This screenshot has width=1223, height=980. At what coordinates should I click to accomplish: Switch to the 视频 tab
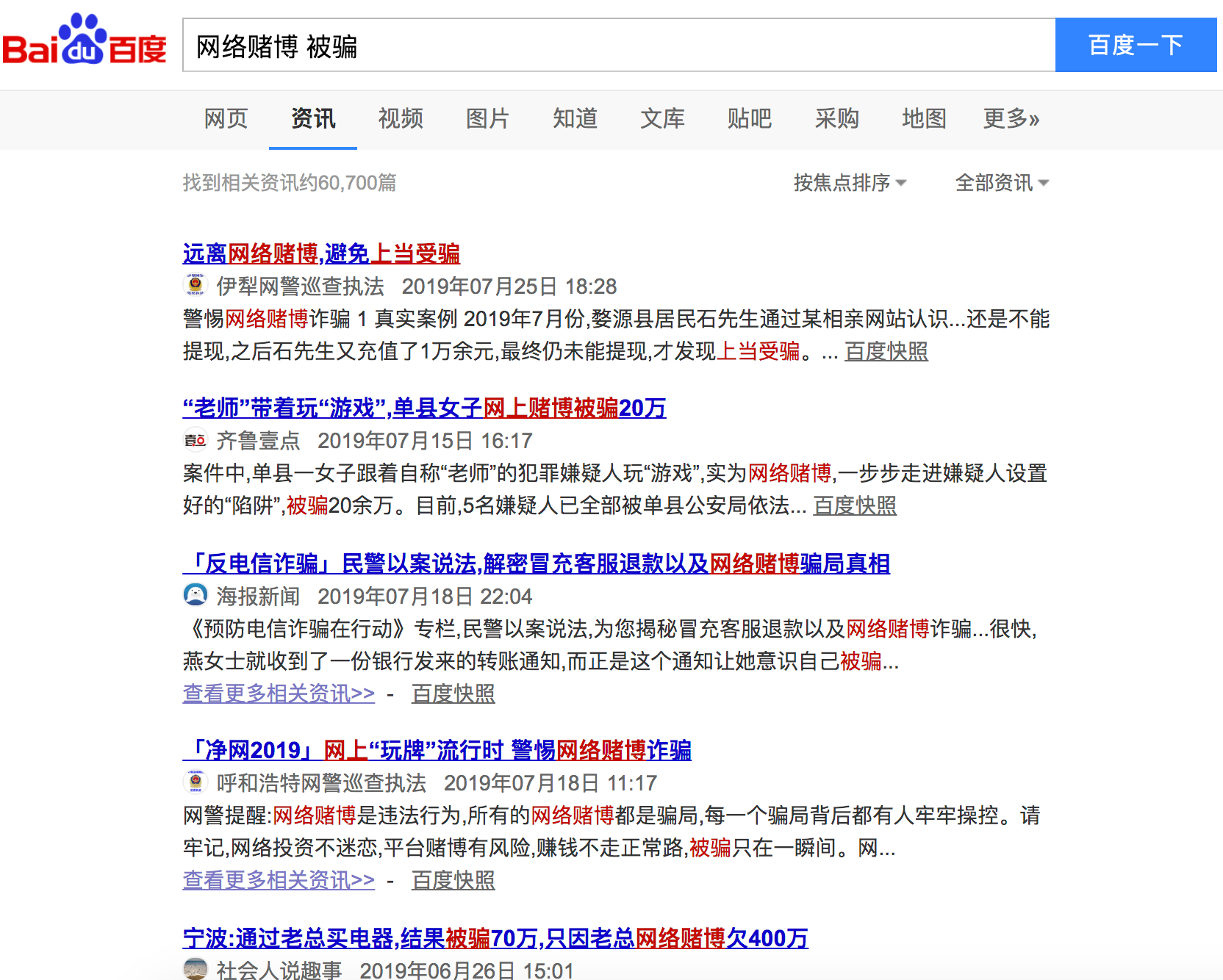coord(401,118)
